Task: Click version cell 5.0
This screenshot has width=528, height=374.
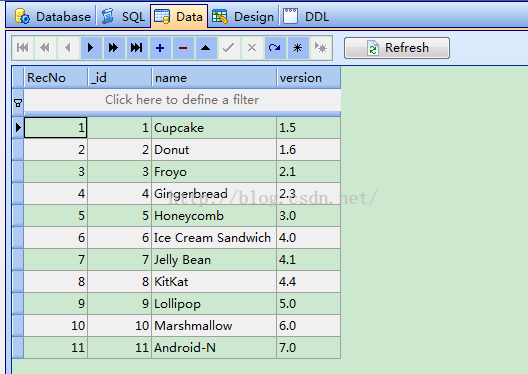Action: pyautogui.click(x=308, y=304)
